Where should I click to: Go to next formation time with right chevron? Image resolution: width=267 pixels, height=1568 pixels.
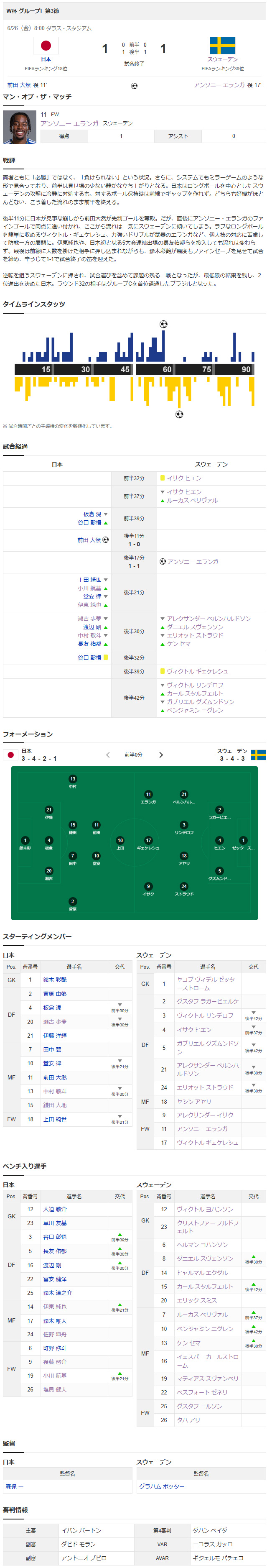[161, 755]
